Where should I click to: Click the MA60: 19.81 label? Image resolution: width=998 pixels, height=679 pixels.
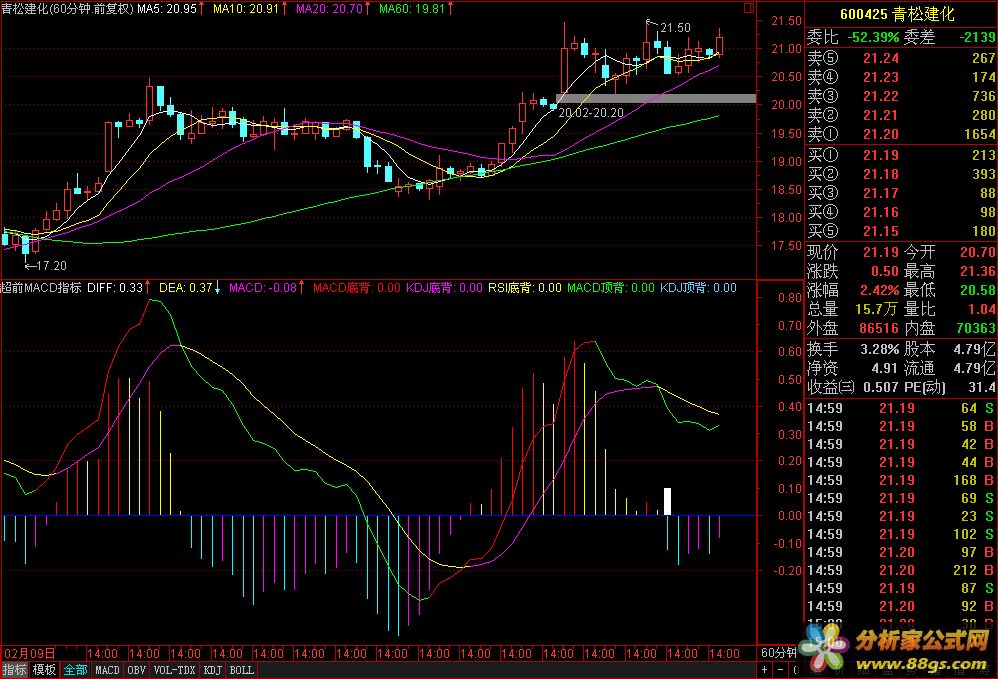point(412,9)
